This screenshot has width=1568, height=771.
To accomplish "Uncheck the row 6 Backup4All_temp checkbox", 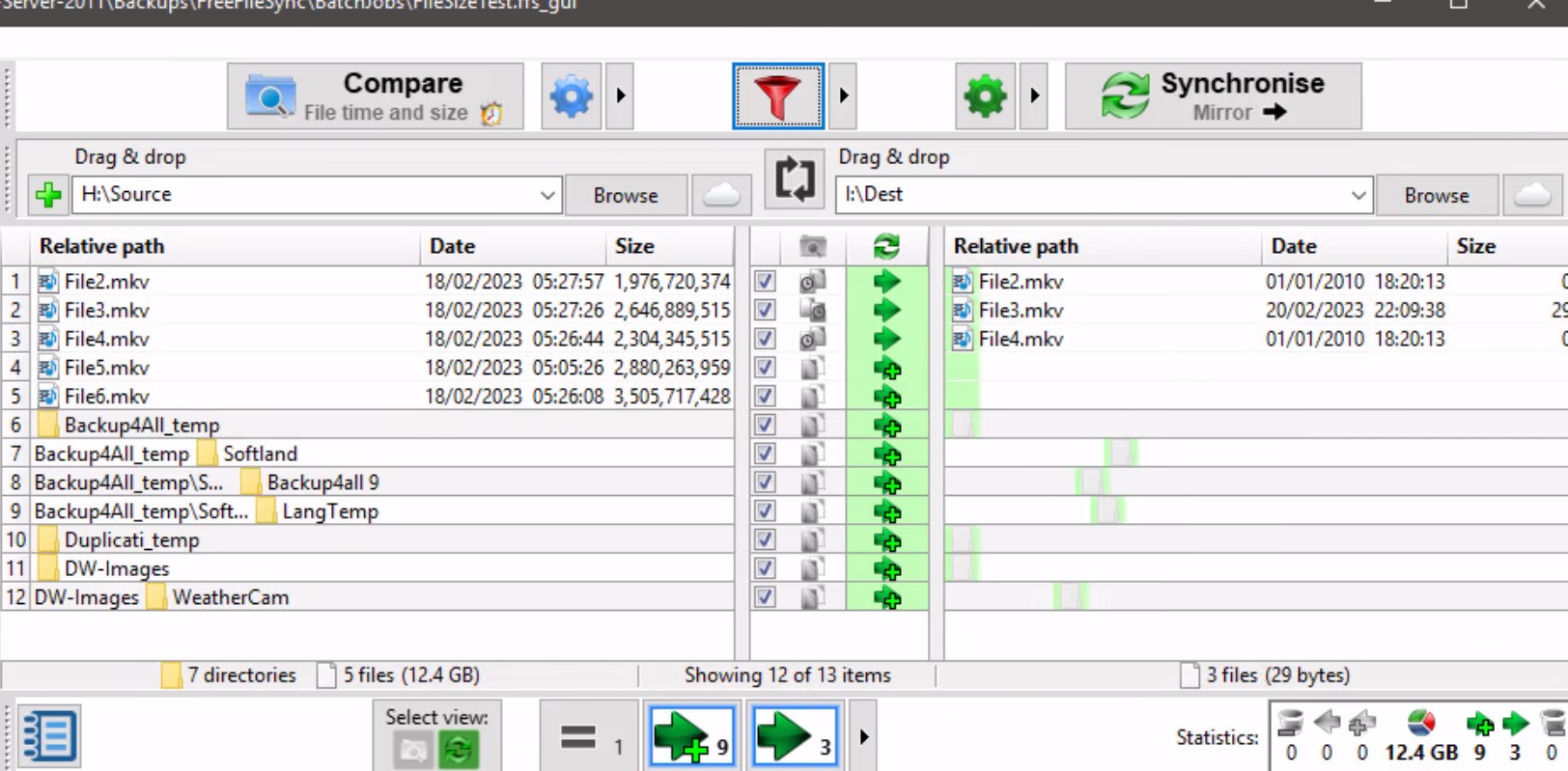I will coord(765,426).
